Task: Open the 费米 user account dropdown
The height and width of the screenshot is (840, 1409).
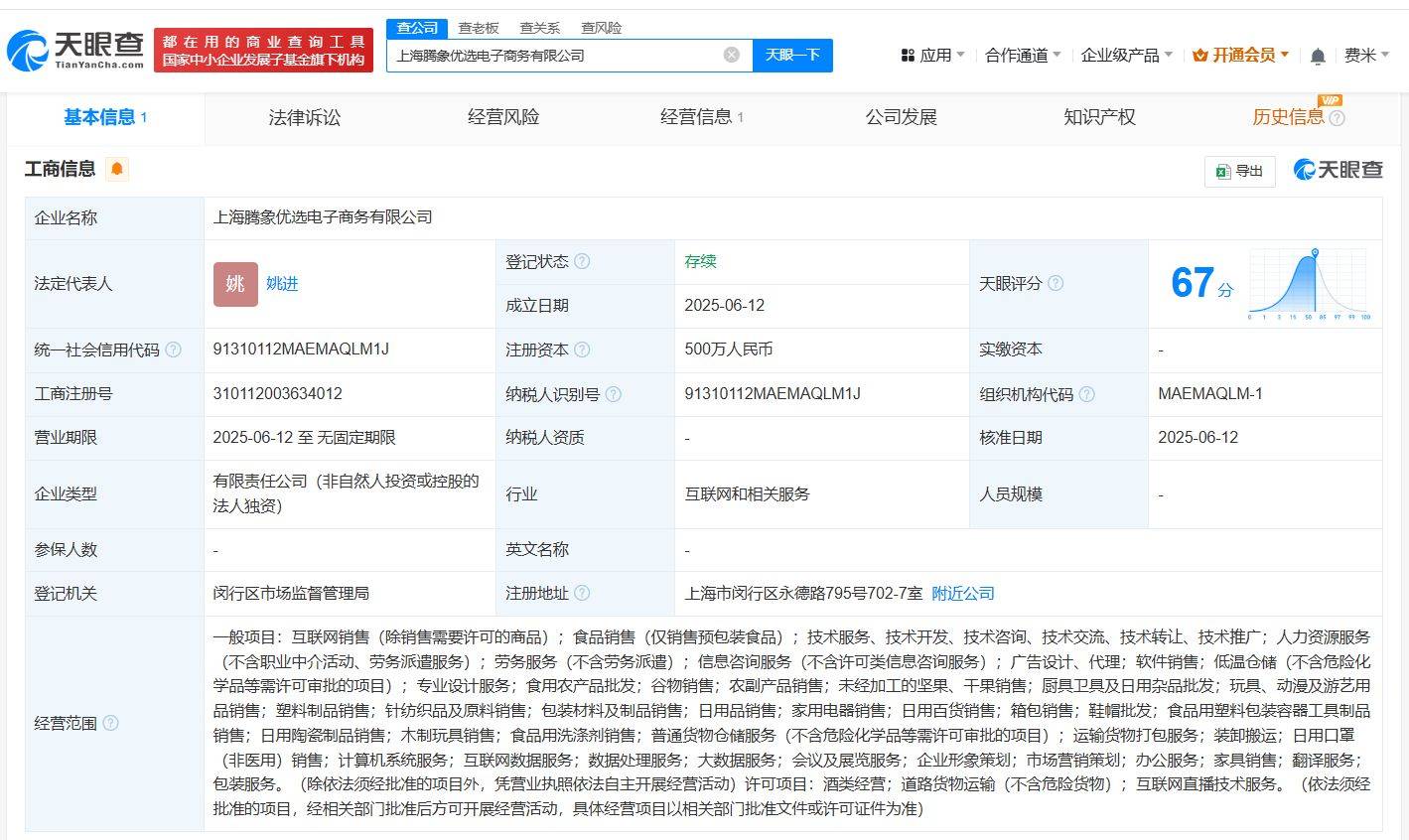Action: pyautogui.click(x=1367, y=56)
